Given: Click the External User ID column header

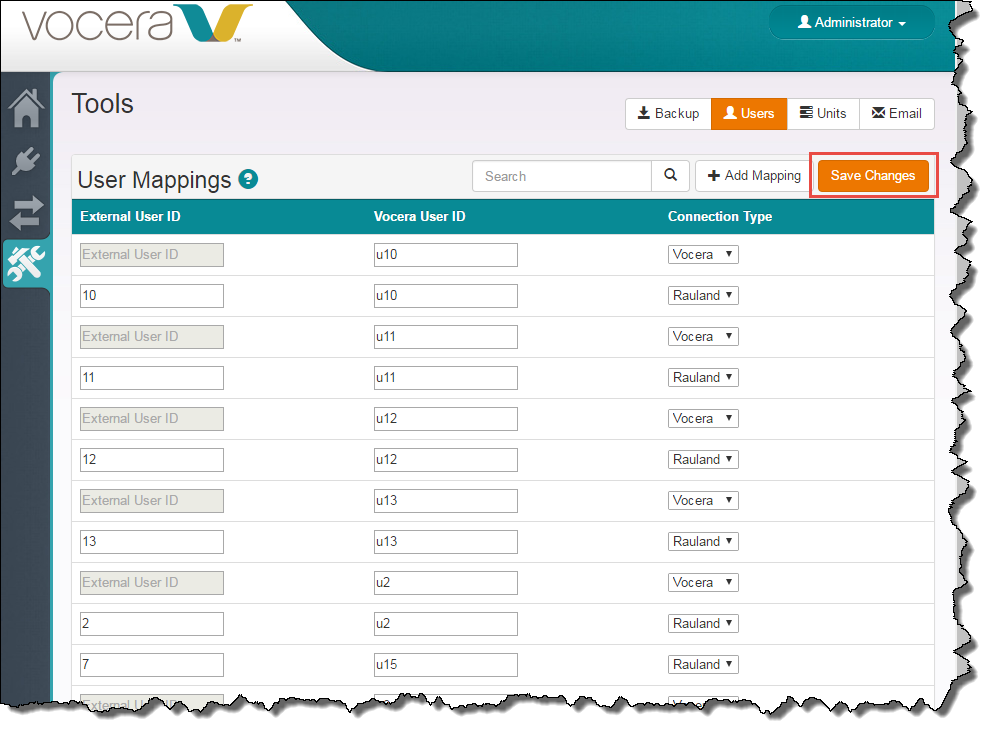Looking at the screenshot, I should coord(130,216).
